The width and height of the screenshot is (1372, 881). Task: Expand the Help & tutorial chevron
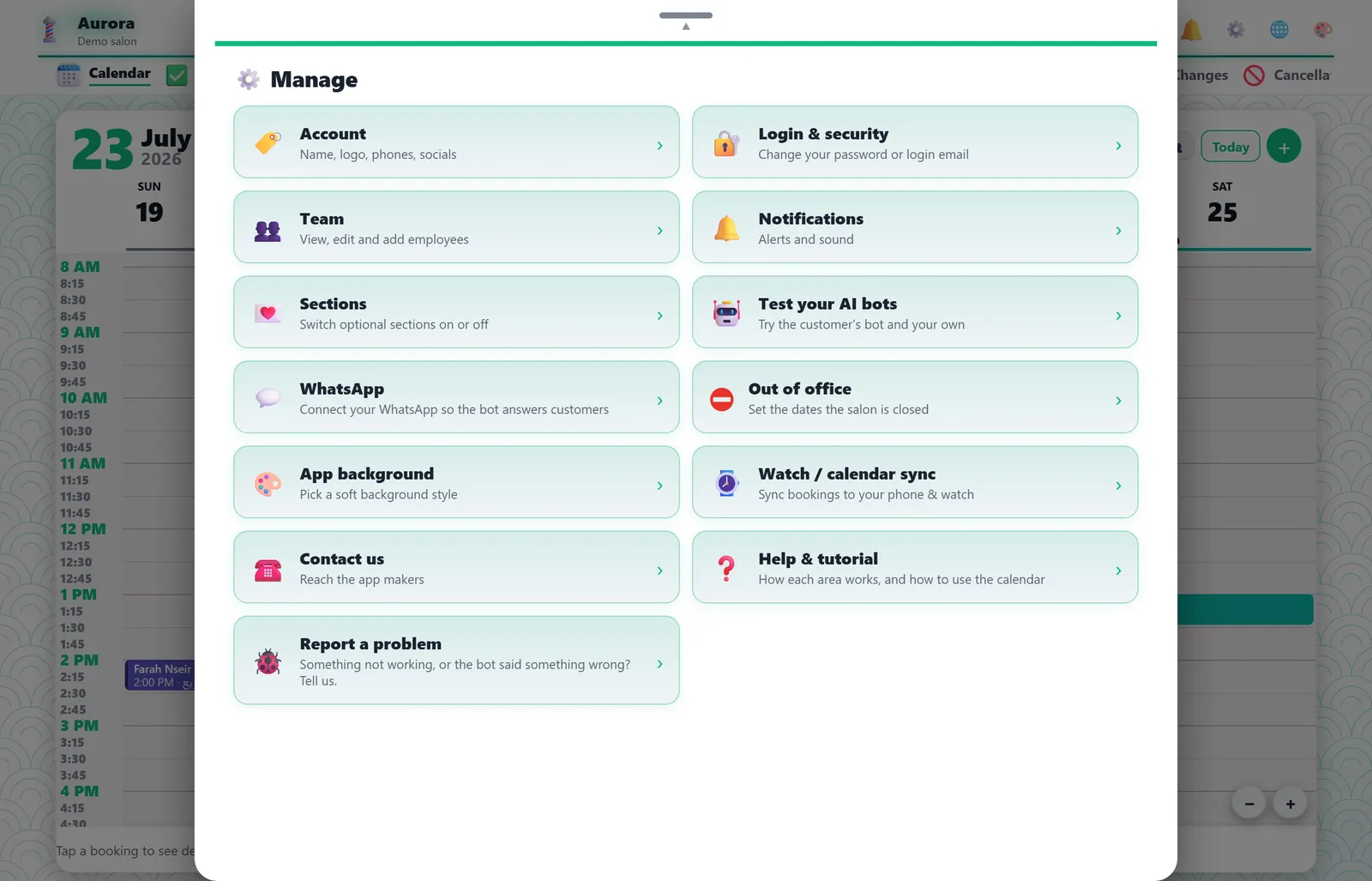1118,570
